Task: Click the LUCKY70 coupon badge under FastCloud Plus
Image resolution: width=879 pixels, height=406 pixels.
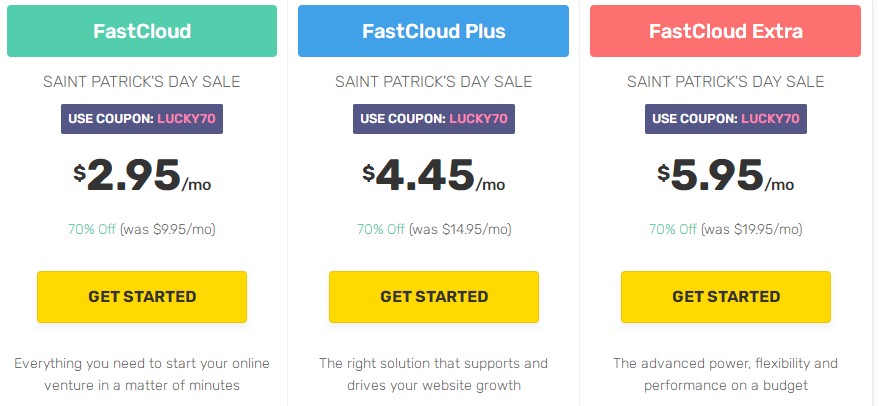Action: coord(434,119)
